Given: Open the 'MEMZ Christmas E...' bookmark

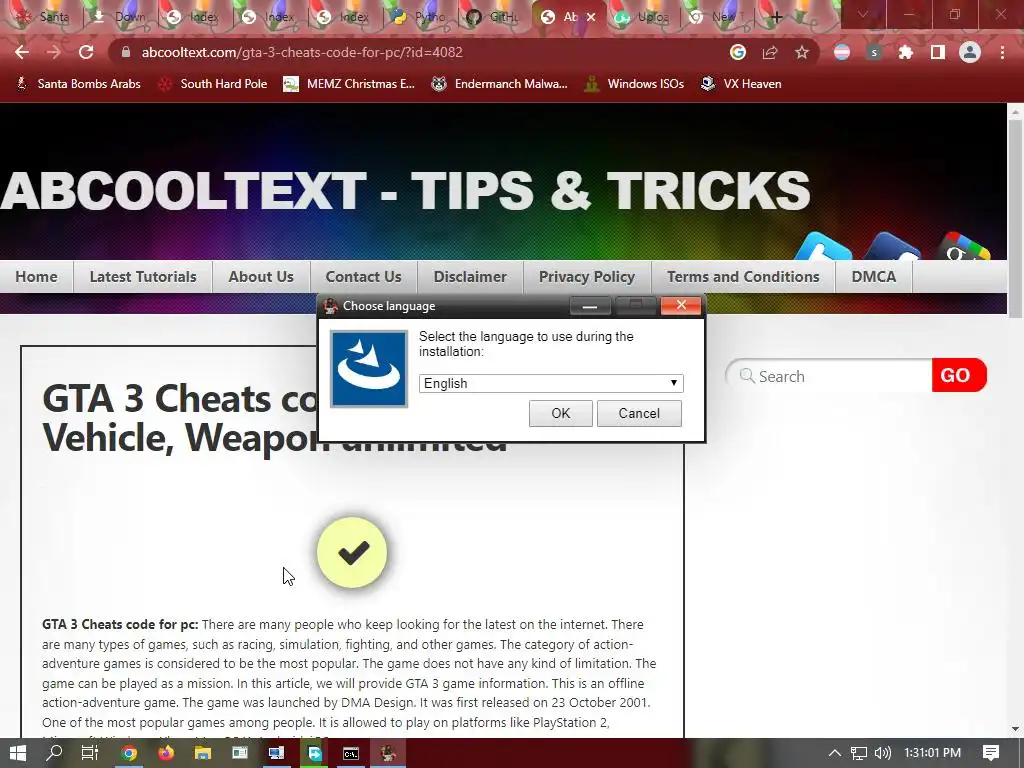Looking at the screenshot, I should coord(349,84).
